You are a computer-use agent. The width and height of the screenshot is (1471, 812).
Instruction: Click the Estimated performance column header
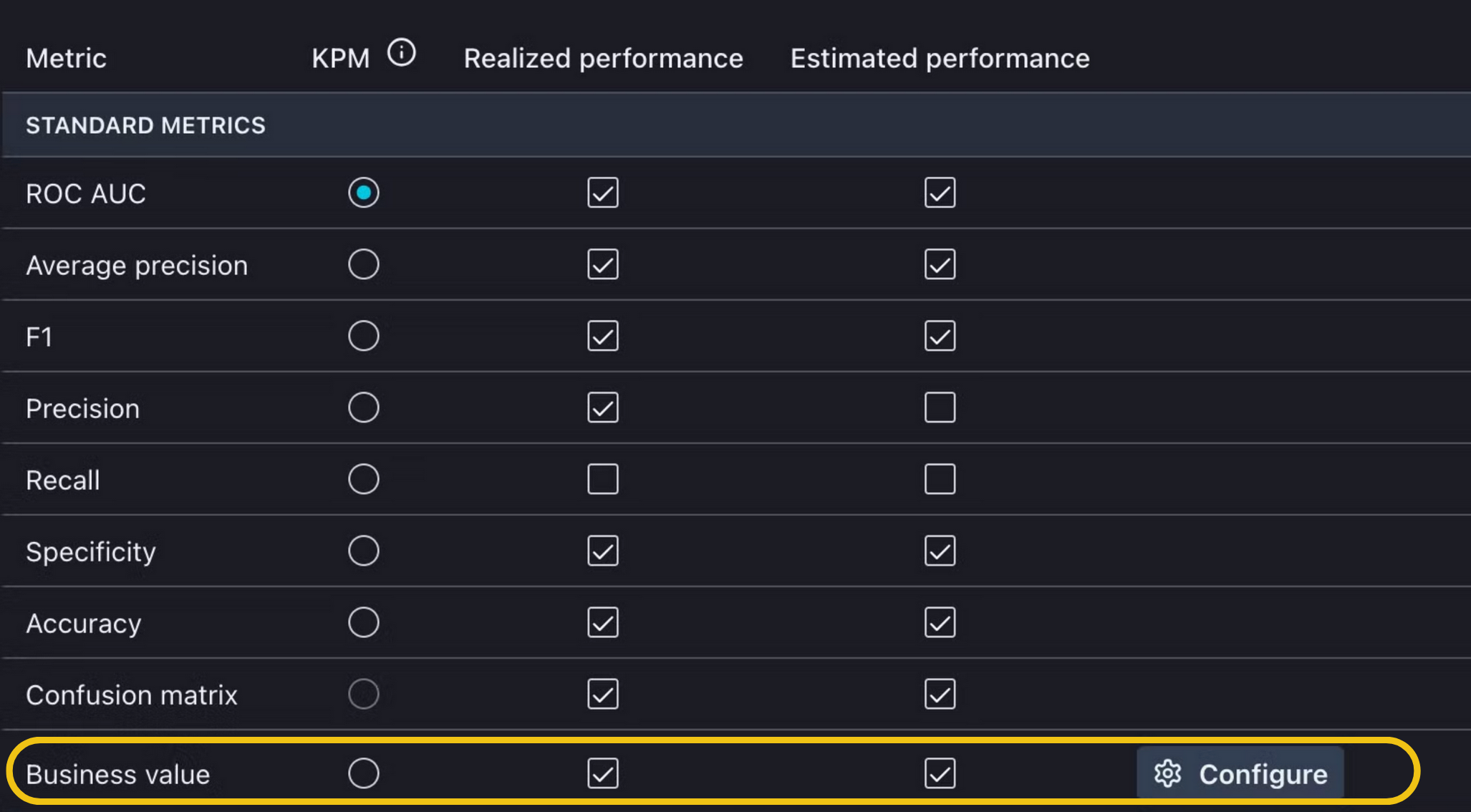click(940, 57)
